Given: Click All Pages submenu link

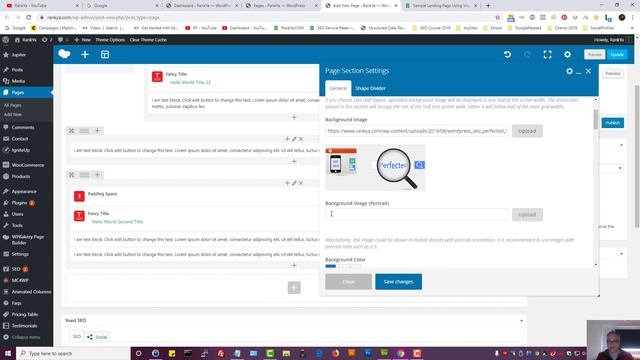Looking at the screenshot, I should pos(12,105).
